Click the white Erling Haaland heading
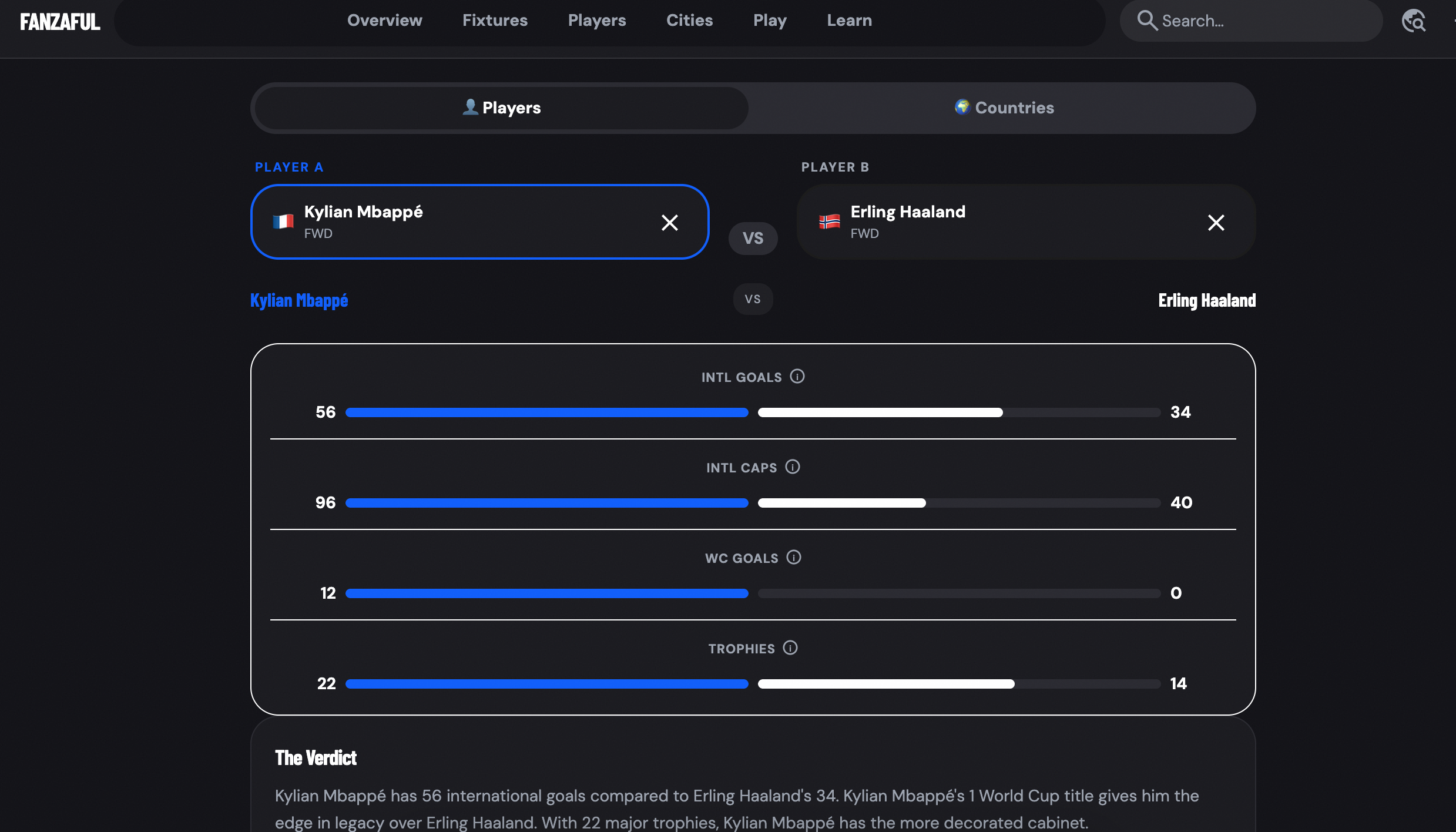The image size is (1456, 832). tap(1207, 300)
